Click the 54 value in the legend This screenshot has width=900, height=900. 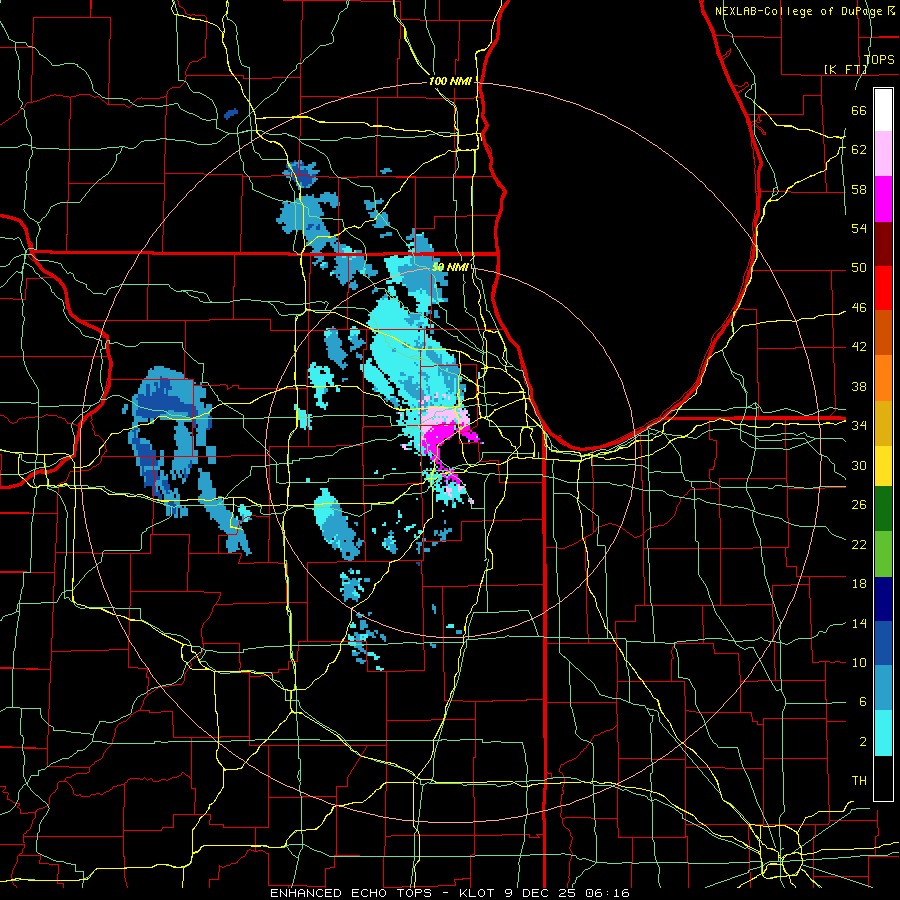tap(859, 228)
